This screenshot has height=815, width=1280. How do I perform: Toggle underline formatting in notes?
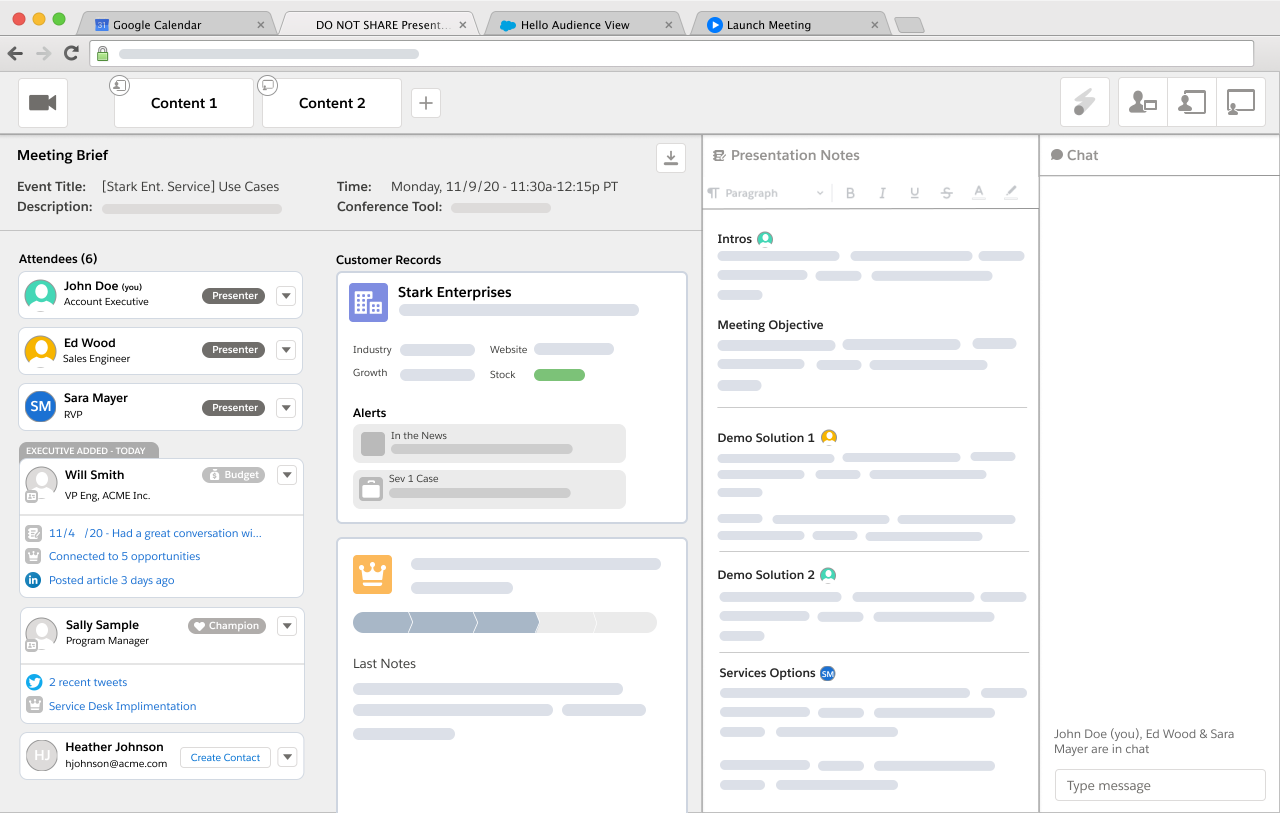[x=914, y=193]
